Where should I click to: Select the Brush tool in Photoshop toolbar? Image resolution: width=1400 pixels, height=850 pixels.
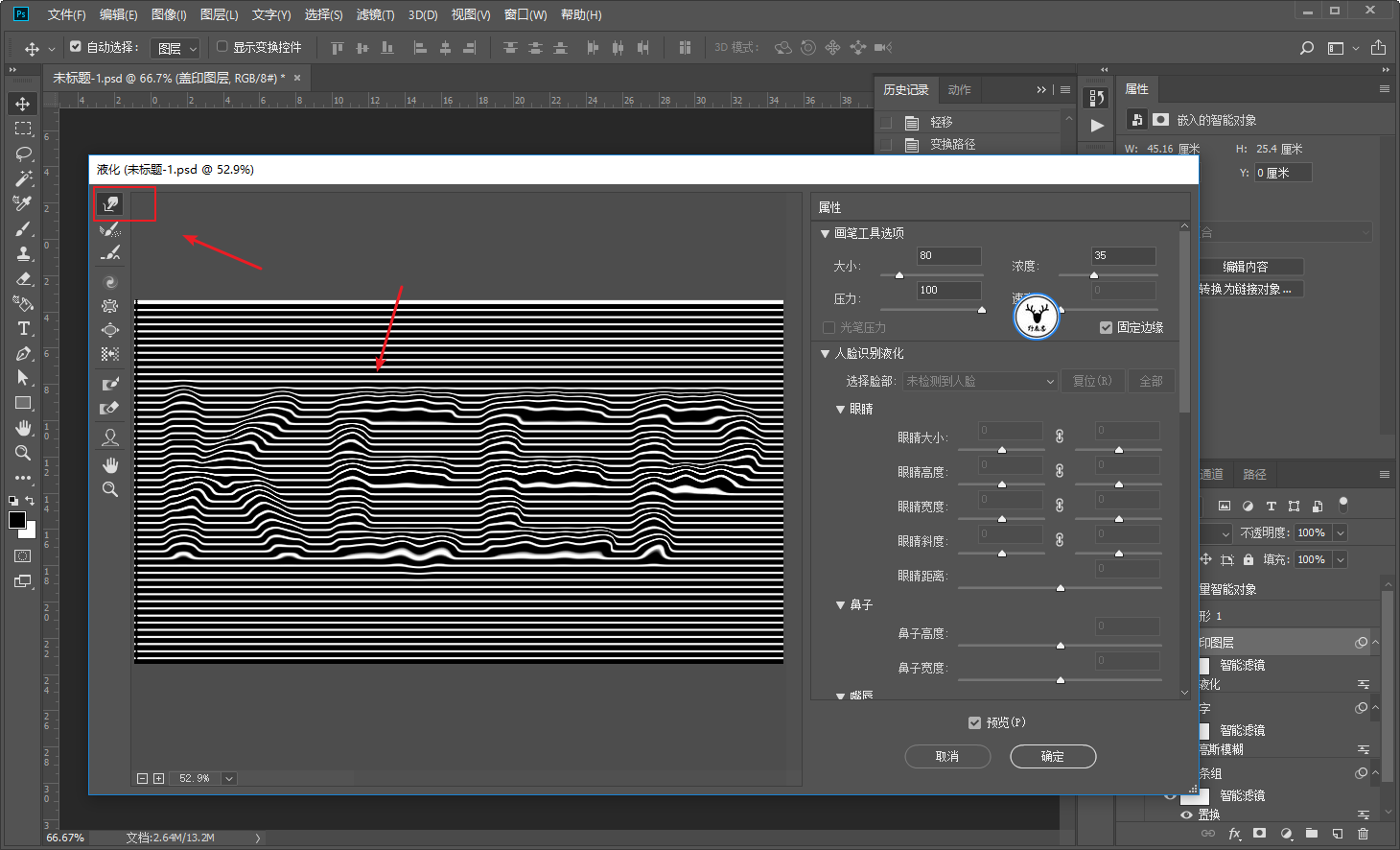tap(23, 228)
